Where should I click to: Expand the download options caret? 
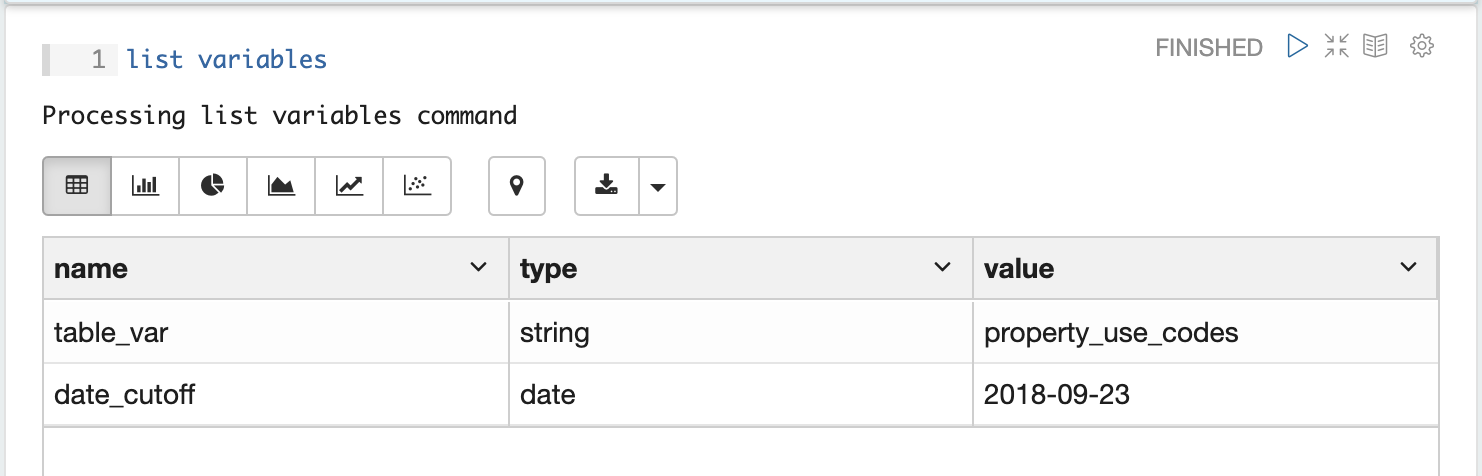tap(658, 186)
